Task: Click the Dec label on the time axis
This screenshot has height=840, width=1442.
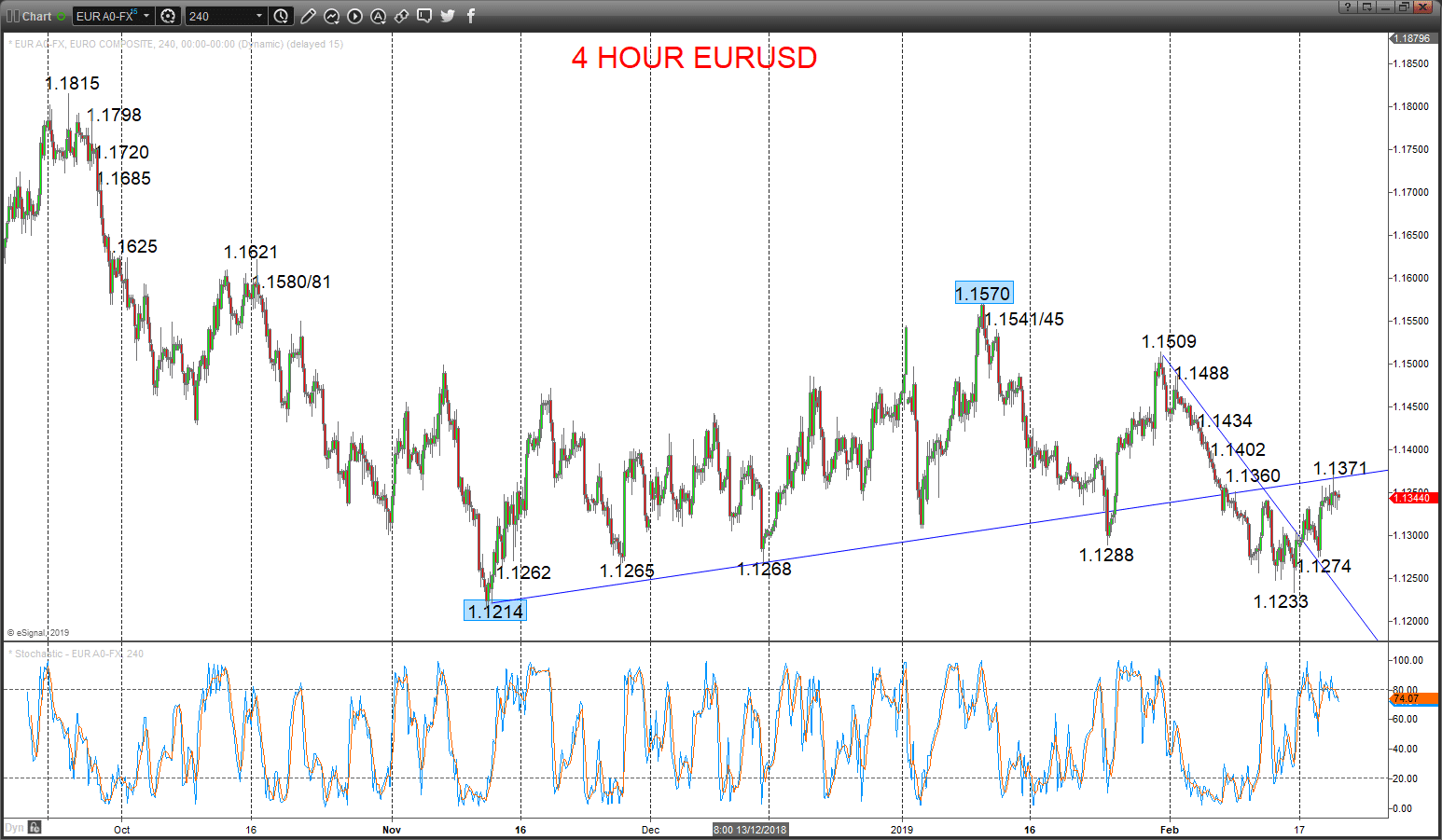Action: click(650, 830)
